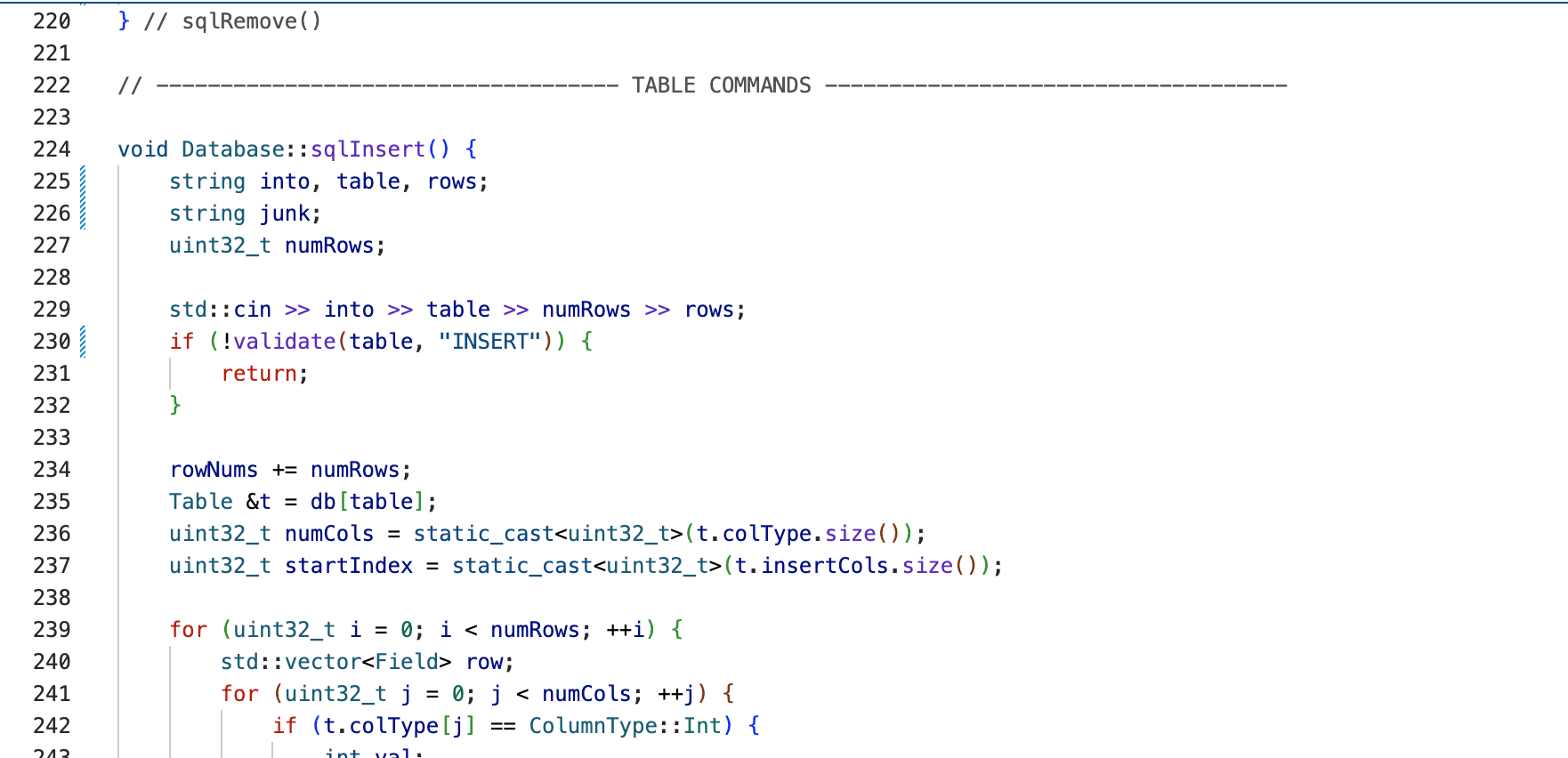Click line number 230 in the gutter
Screen dimensions: 1568x758
click(52, 342)
